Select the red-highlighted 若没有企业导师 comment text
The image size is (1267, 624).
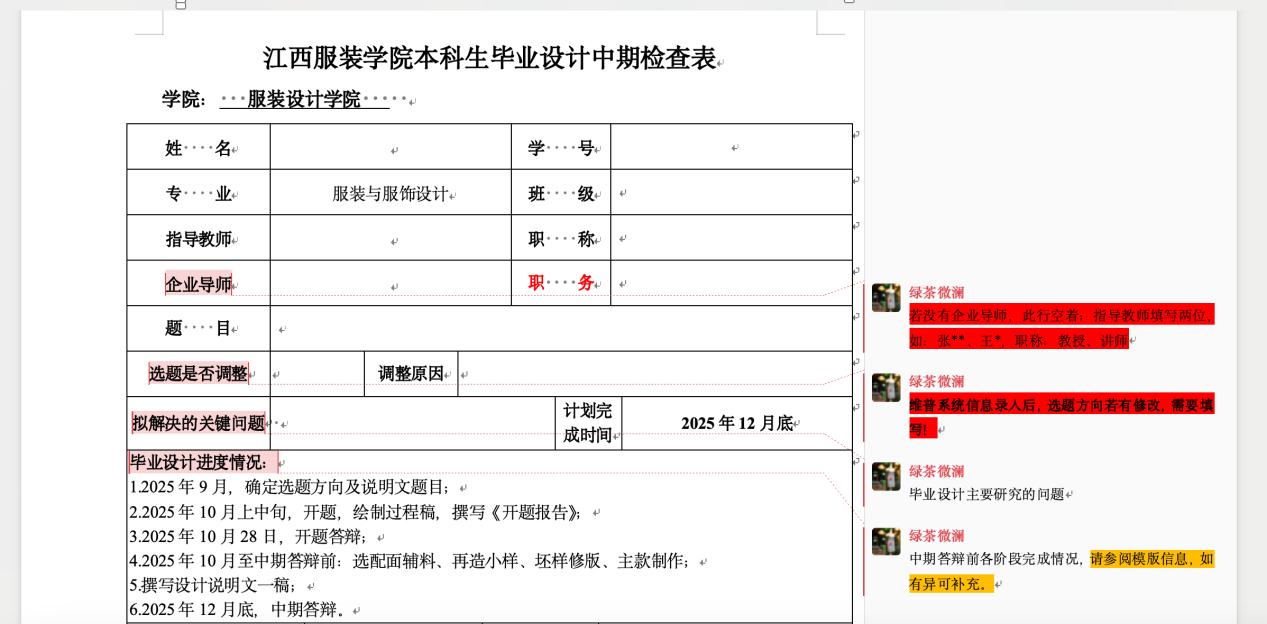point(1060,316)
